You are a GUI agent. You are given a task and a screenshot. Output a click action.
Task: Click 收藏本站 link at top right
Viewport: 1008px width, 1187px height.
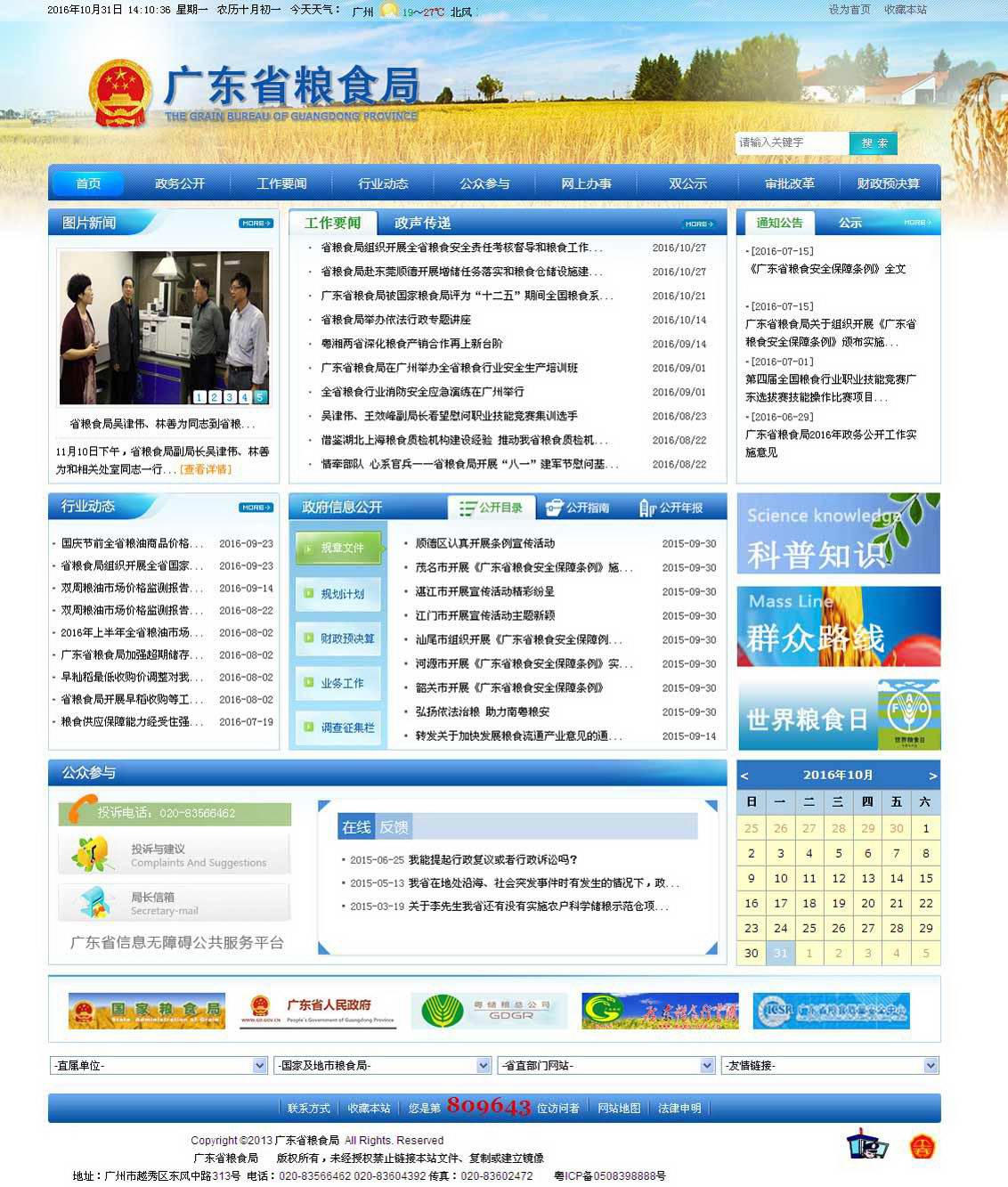point(906,10)
